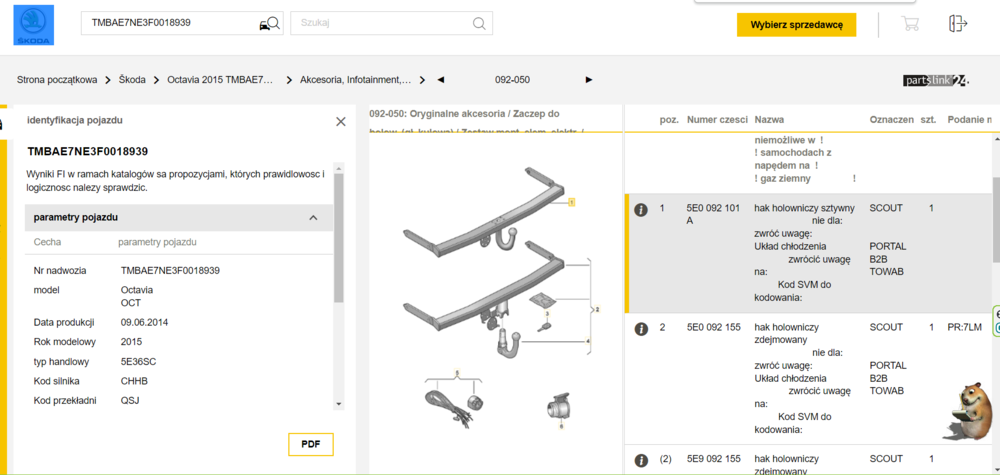Open the shopping cart
The height and width of the screenshot is (475, 1000).
(x=910, y=24)
